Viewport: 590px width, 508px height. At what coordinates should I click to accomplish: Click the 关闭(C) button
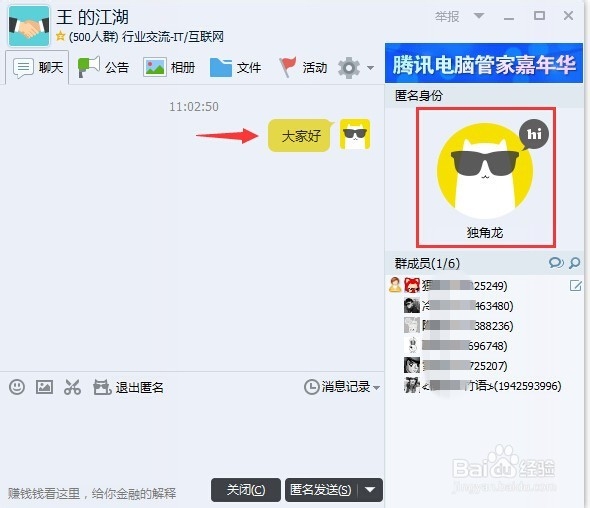tap(246, 490)
